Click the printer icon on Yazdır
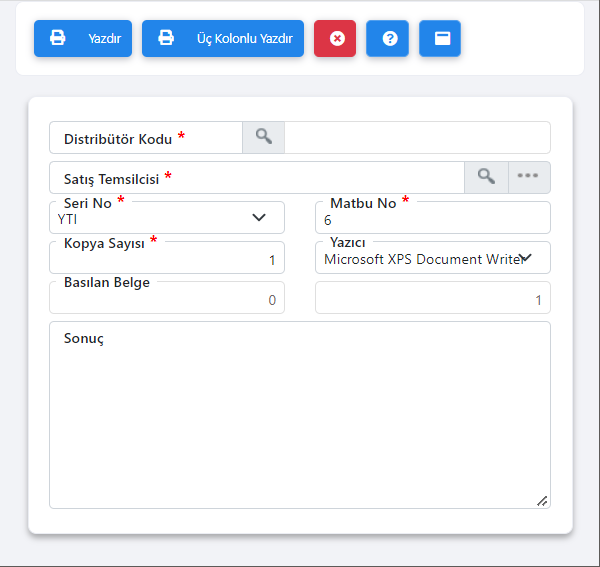600x567 pixels. [x=58, y=38]
